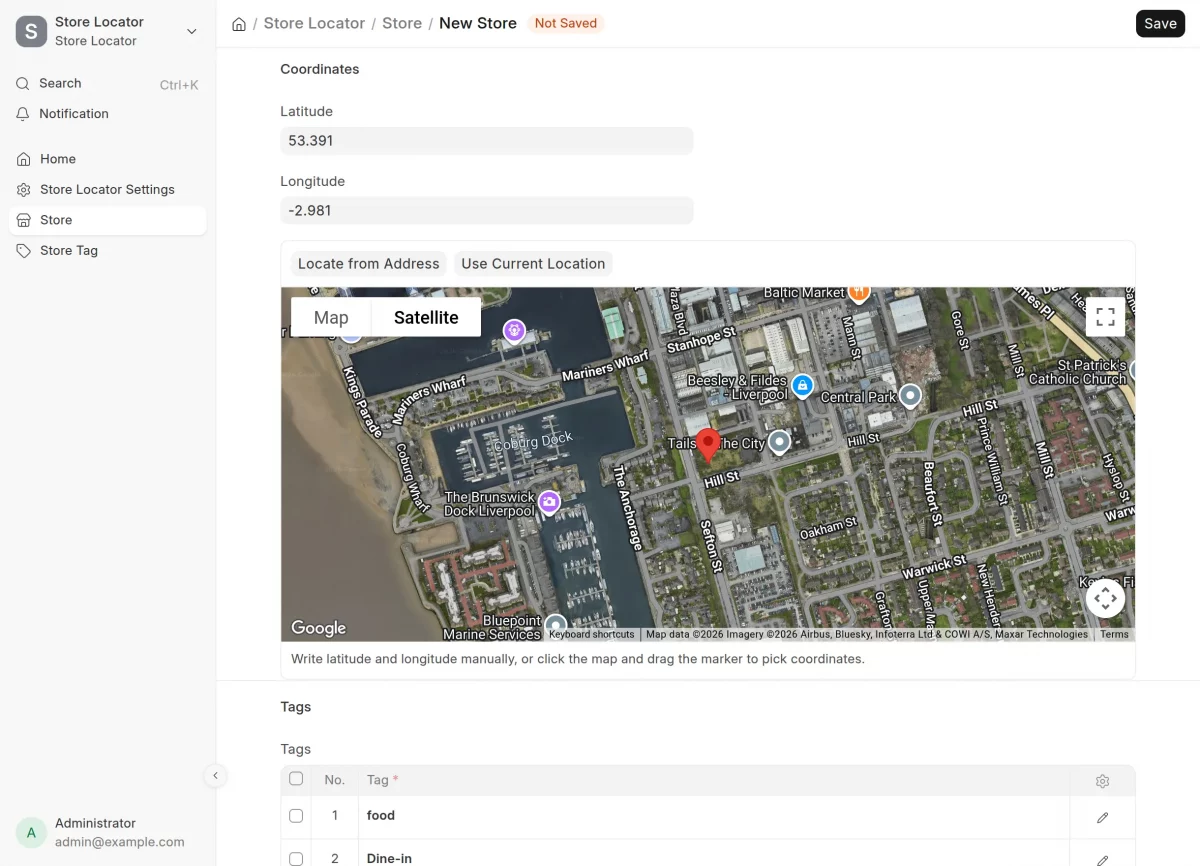Open Notification bell in sidebar
This screenshot has height=866, width=1200.
click(x=107, y=114)
